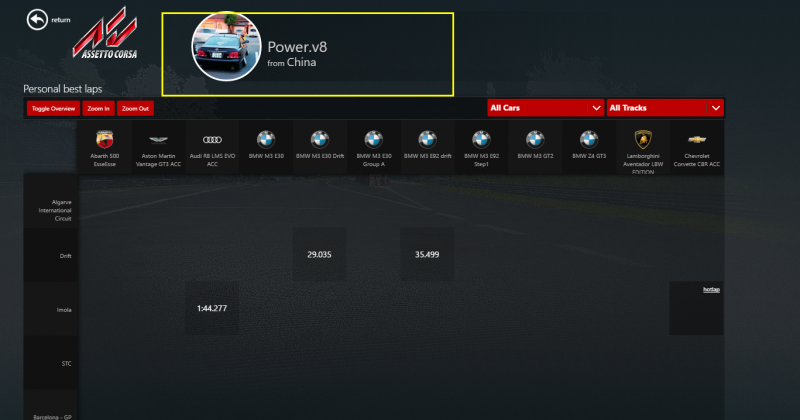Select the Audi R8 LMS EVO ACC icon
Screen dimensions: 800x420
click(x=212, y=139)
